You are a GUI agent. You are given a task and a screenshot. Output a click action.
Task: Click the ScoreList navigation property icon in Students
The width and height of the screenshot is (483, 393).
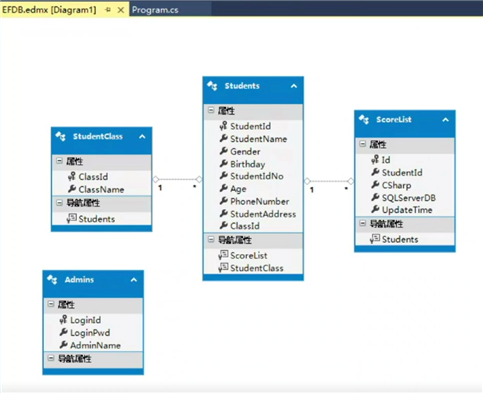point(223,255)
